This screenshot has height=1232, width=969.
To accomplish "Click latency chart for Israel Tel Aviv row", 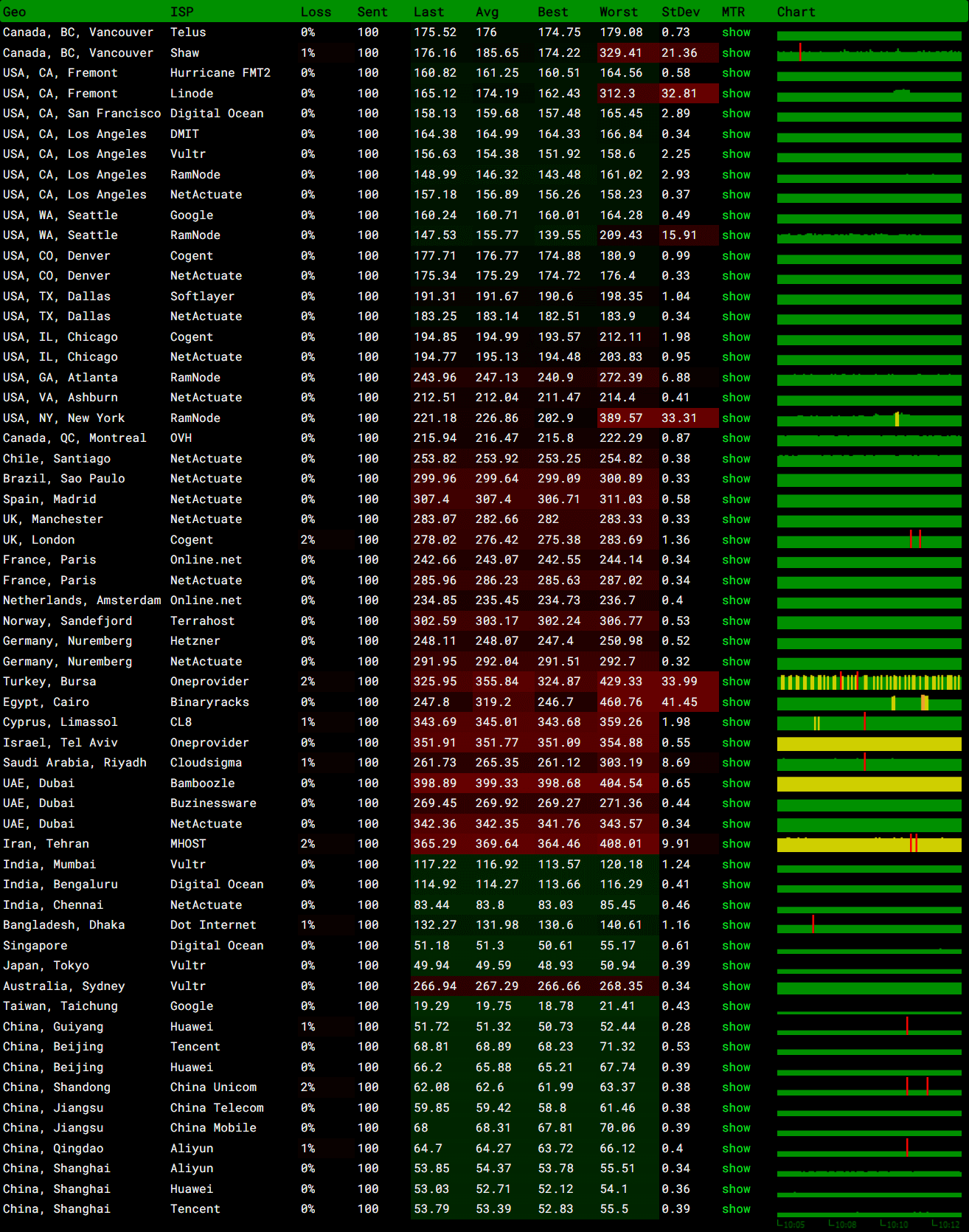I will 869,744.
